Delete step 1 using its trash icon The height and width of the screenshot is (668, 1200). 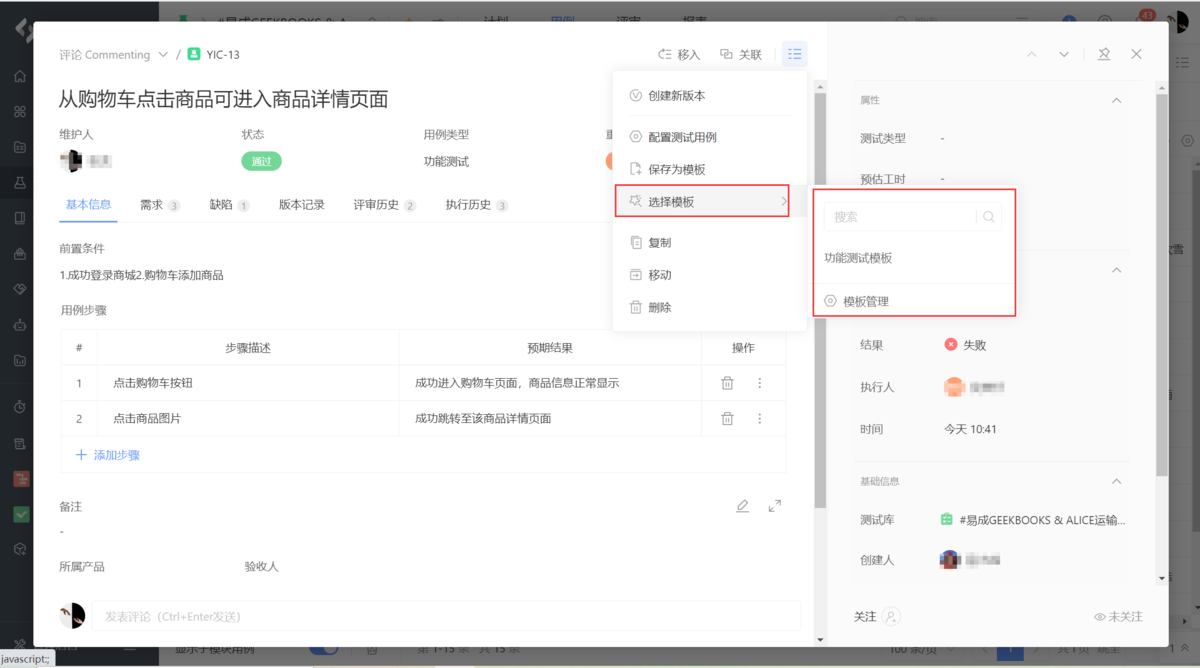pos(727,383)
